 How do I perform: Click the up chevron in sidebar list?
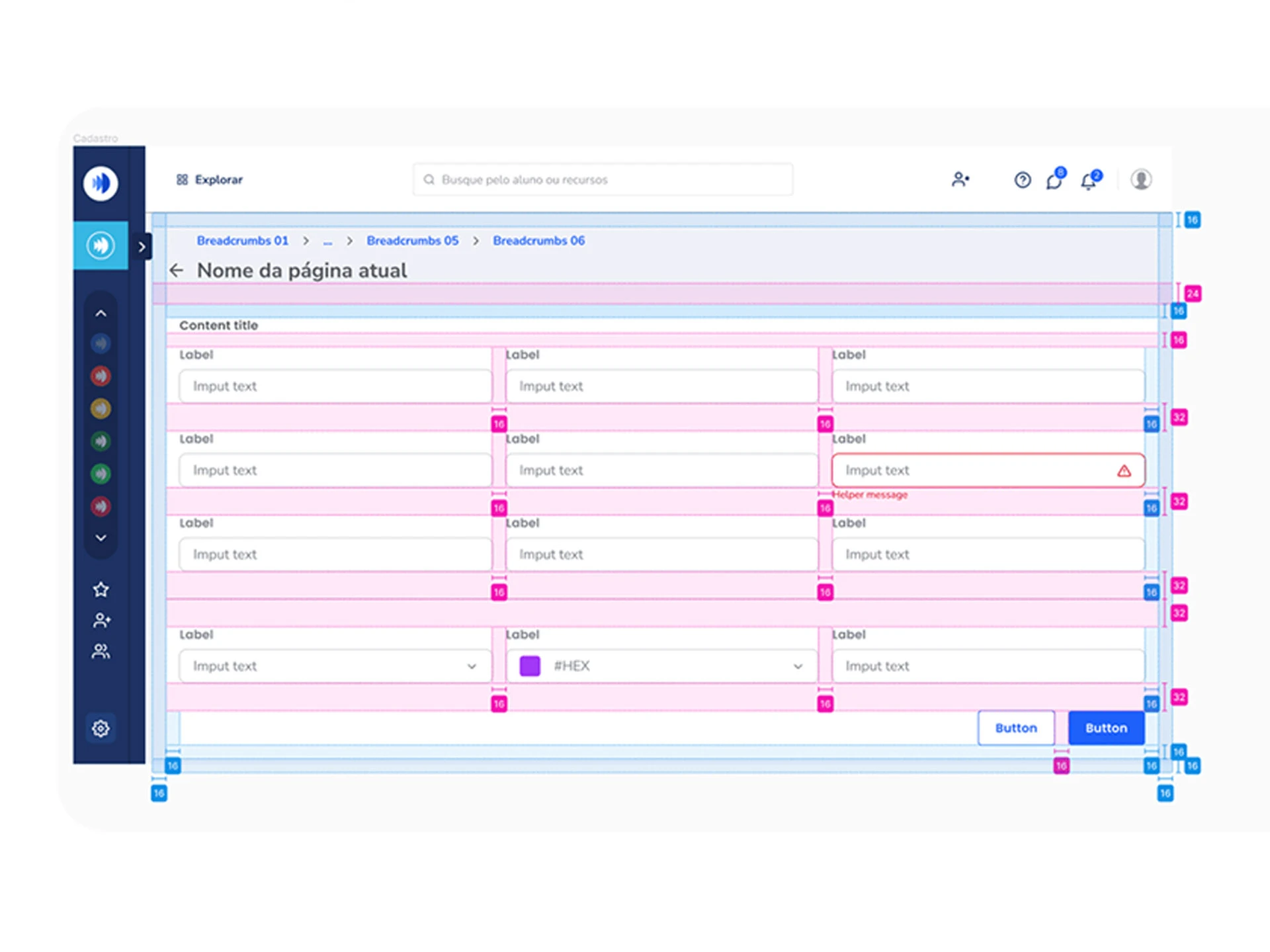[x=101, y=314]
